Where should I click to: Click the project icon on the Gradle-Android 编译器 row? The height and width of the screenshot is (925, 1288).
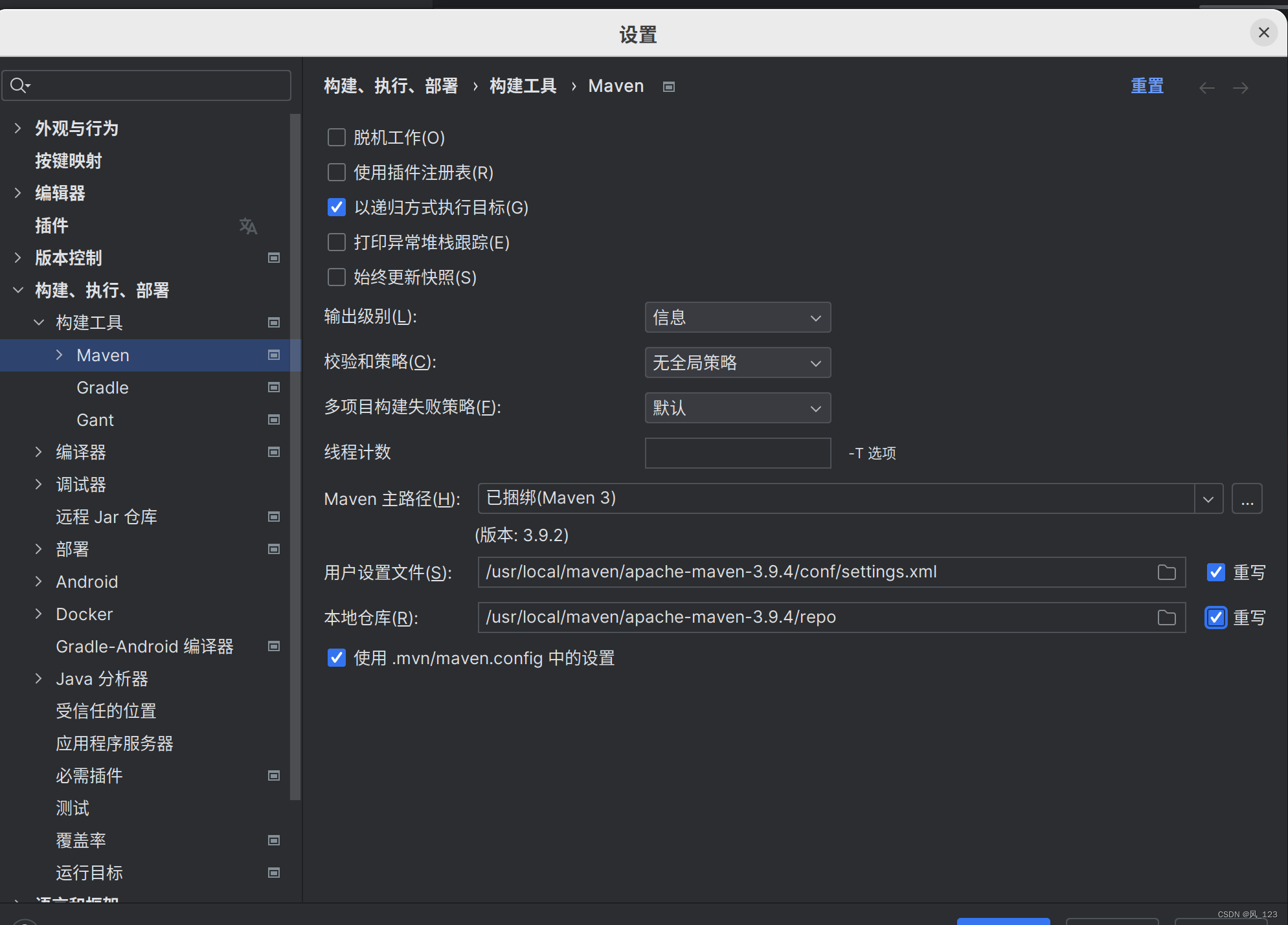click(x=274, y=646)
